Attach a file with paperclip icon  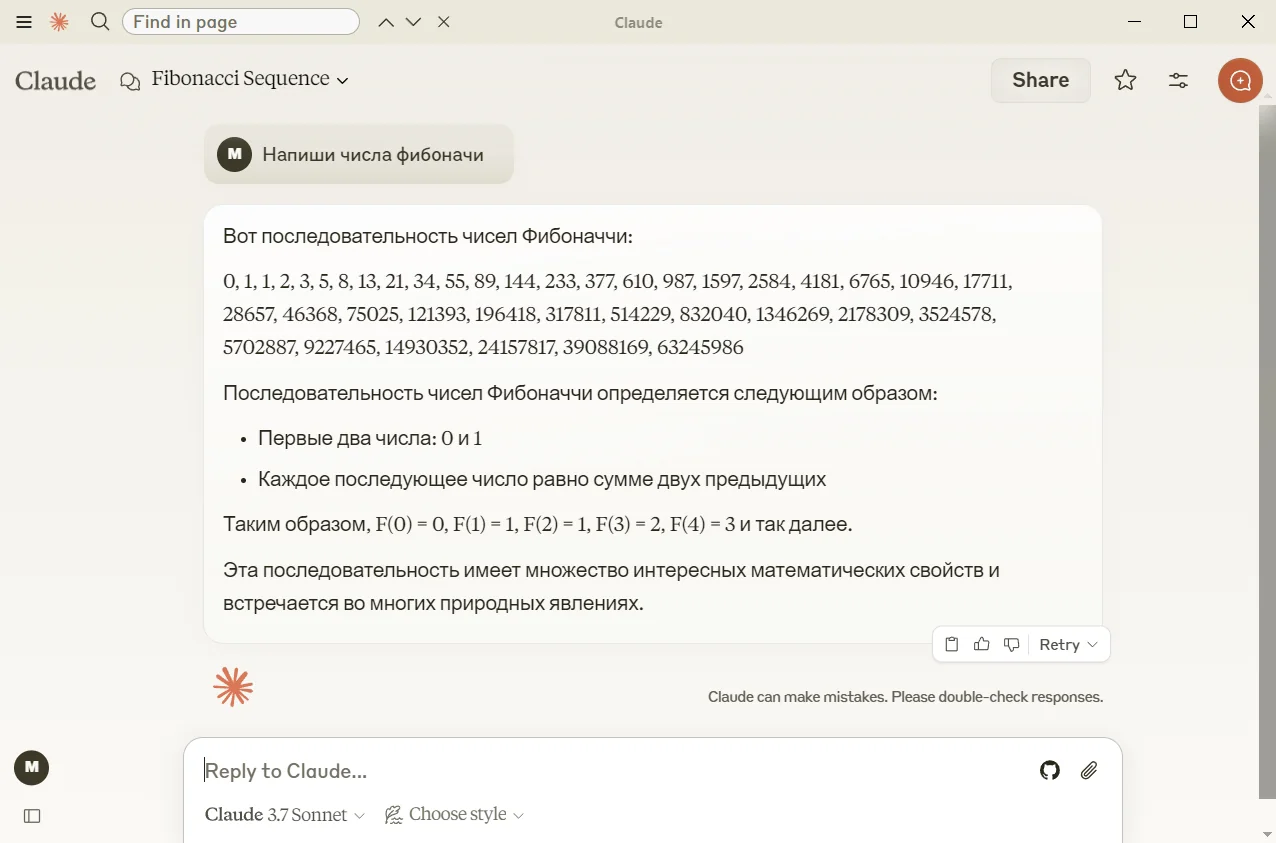[1089, 770]
